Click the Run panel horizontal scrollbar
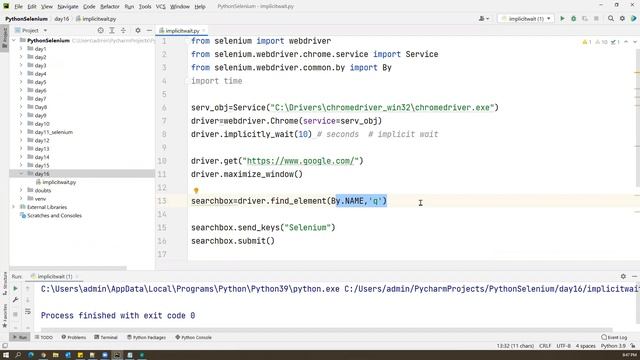Image resolution: width=640 pixels, height=360 pixels. (327, 330)
